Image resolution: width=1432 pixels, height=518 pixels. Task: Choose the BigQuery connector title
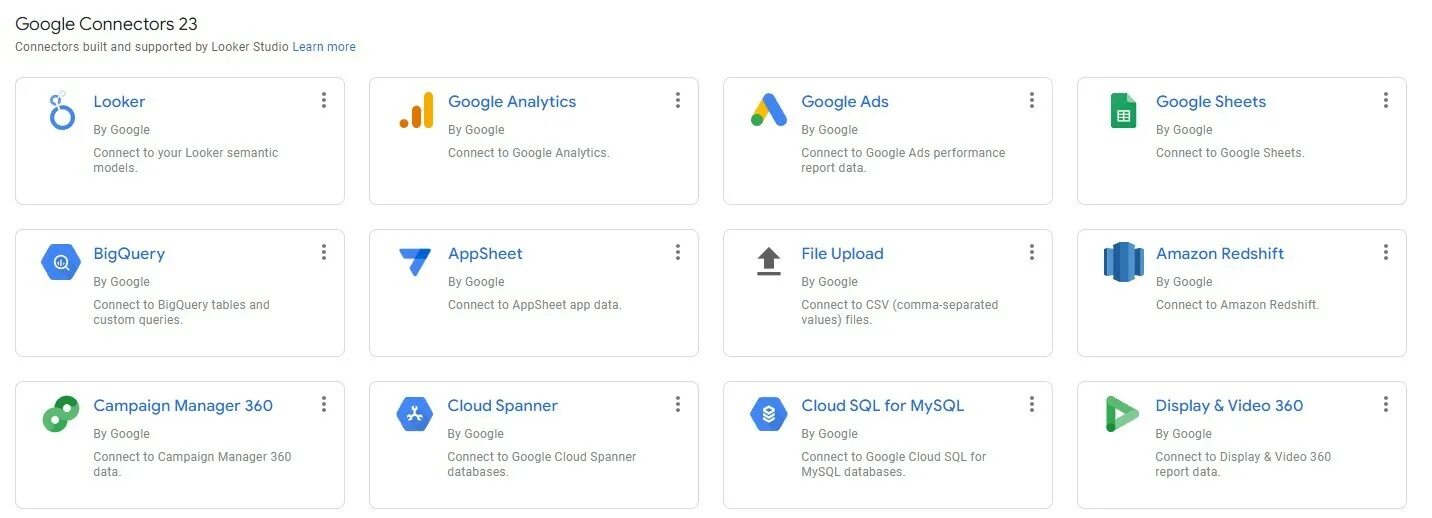coord(129,254)
